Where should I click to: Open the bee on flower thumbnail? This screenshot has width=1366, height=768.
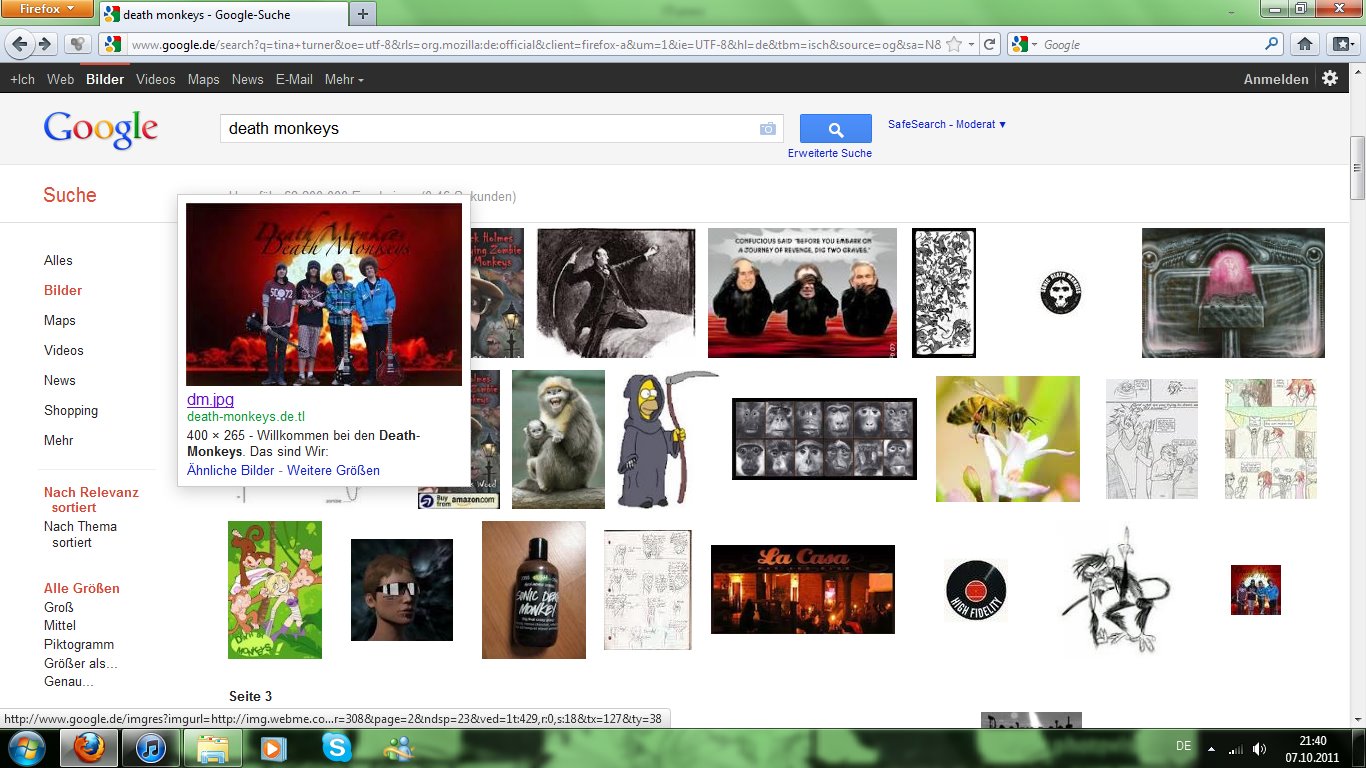(1008, 439)
